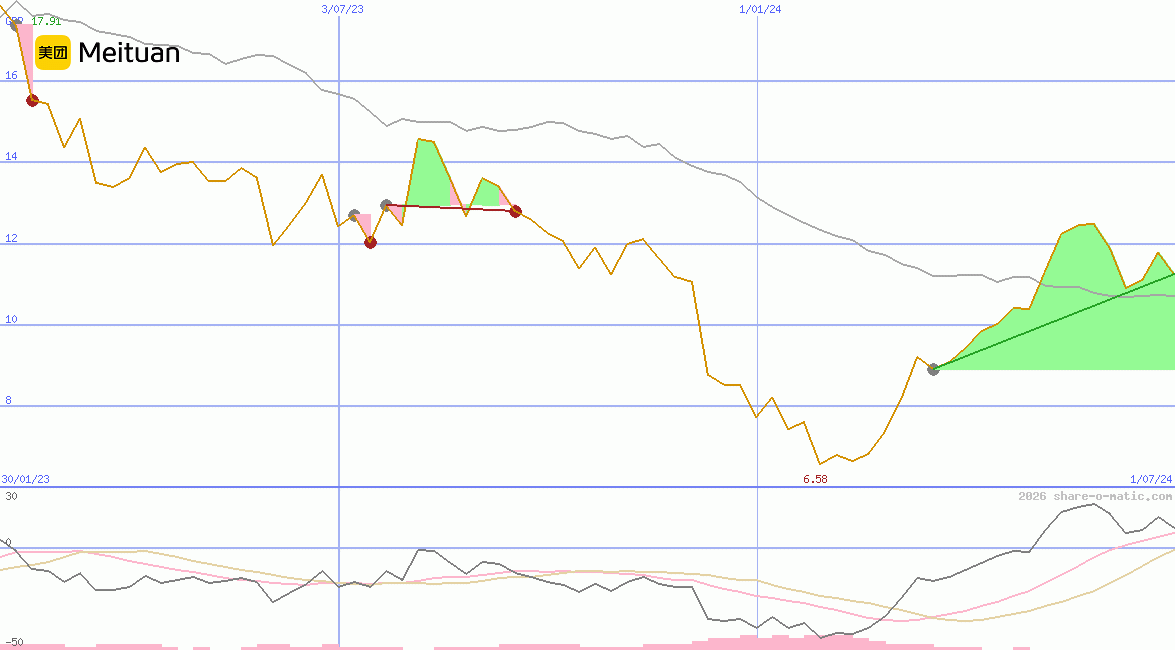Viewport: 1175px width, 650px height.
Task: Click the 1/01/24 date label
Action: pyautogui.click(x=760, y=9)
